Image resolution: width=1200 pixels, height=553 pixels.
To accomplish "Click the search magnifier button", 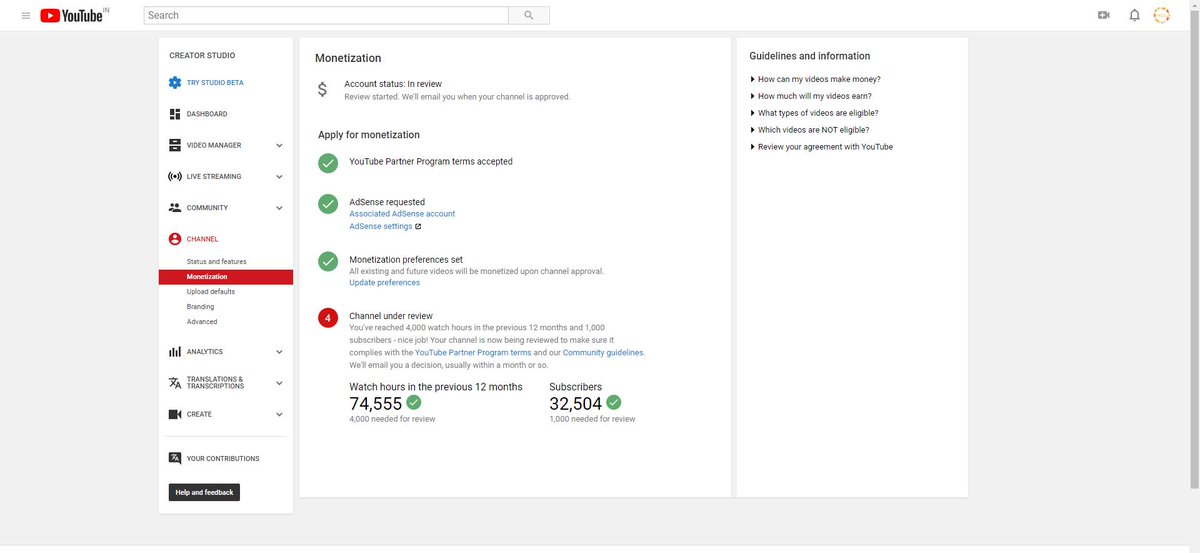I will click(x=528, y=15).
